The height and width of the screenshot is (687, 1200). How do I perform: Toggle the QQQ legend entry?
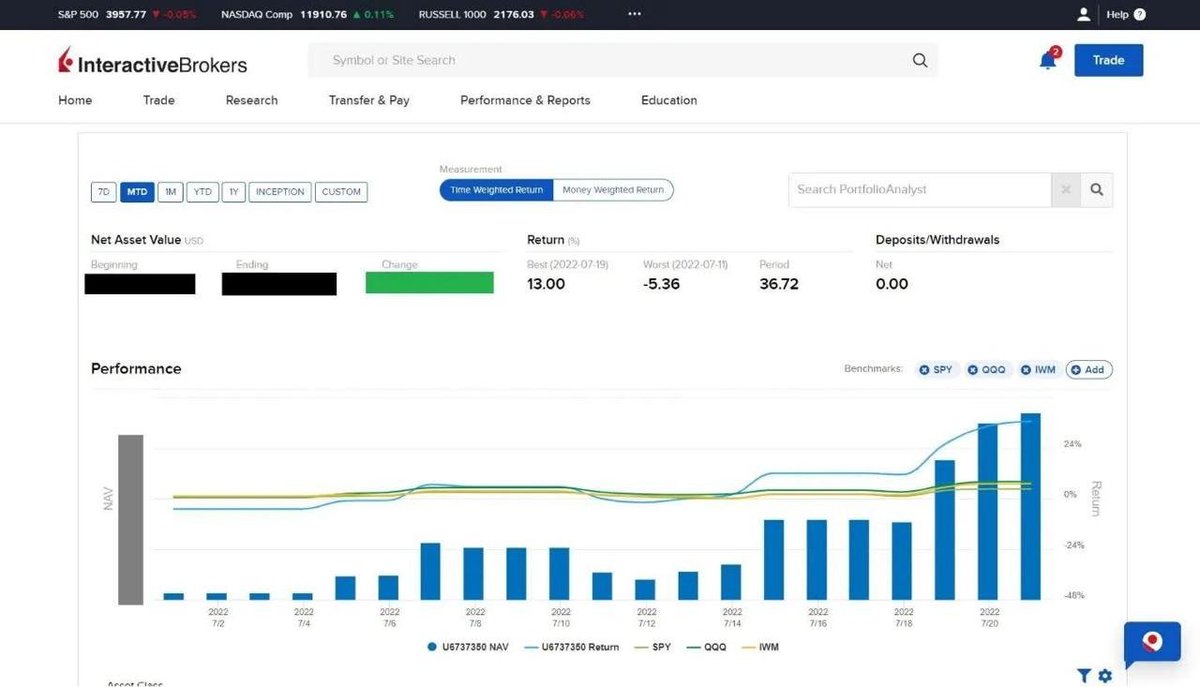click(x=706, y=647)
